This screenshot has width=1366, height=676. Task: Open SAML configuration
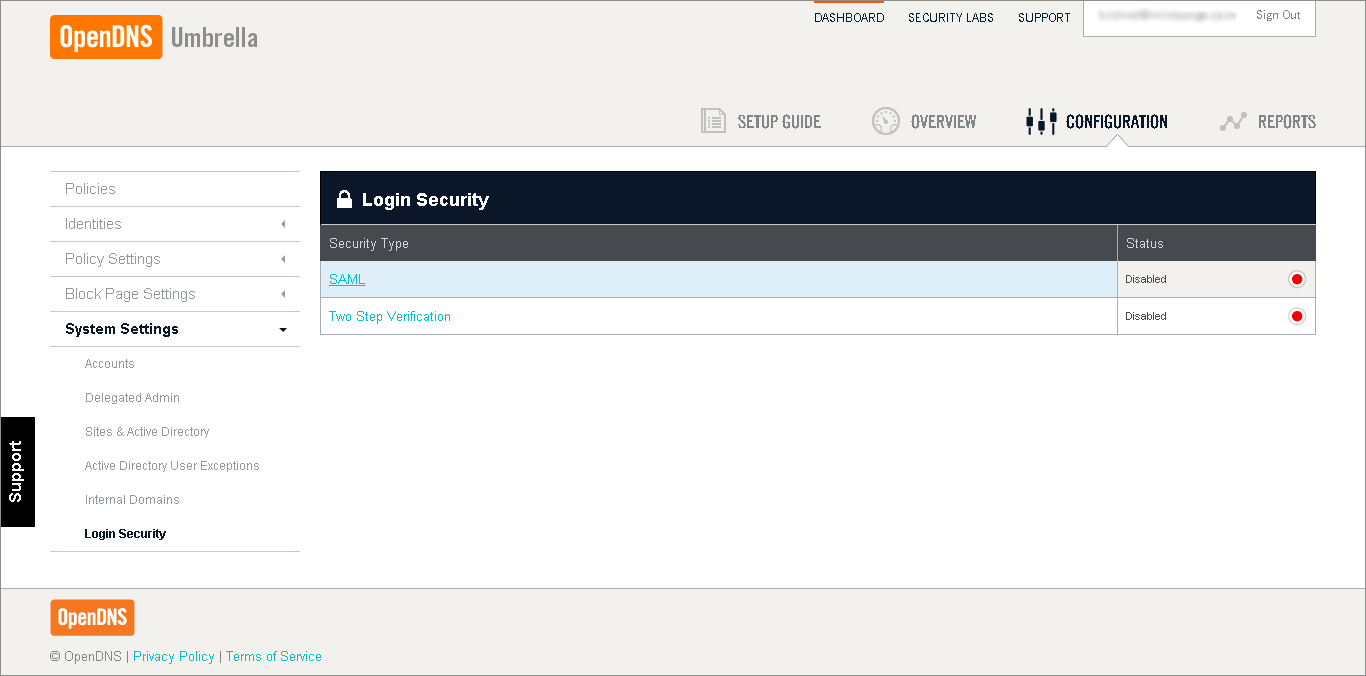pyautogui.click(x=346, y=279)
